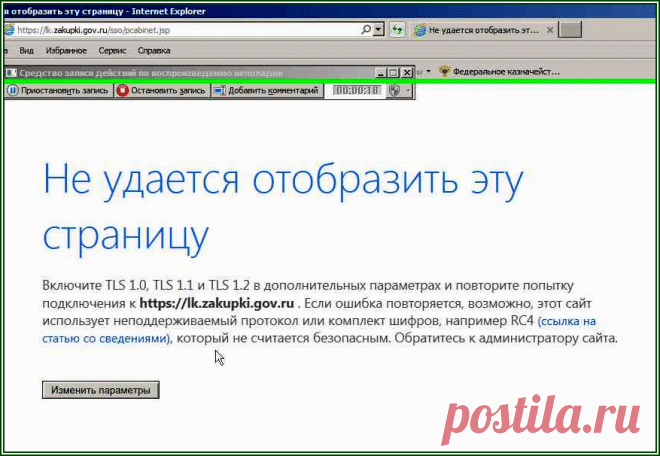The image size is (660, 456).
Task: Pause the recording with Приостановить запись
Action: pyautogui.click(x=59, y=91)
